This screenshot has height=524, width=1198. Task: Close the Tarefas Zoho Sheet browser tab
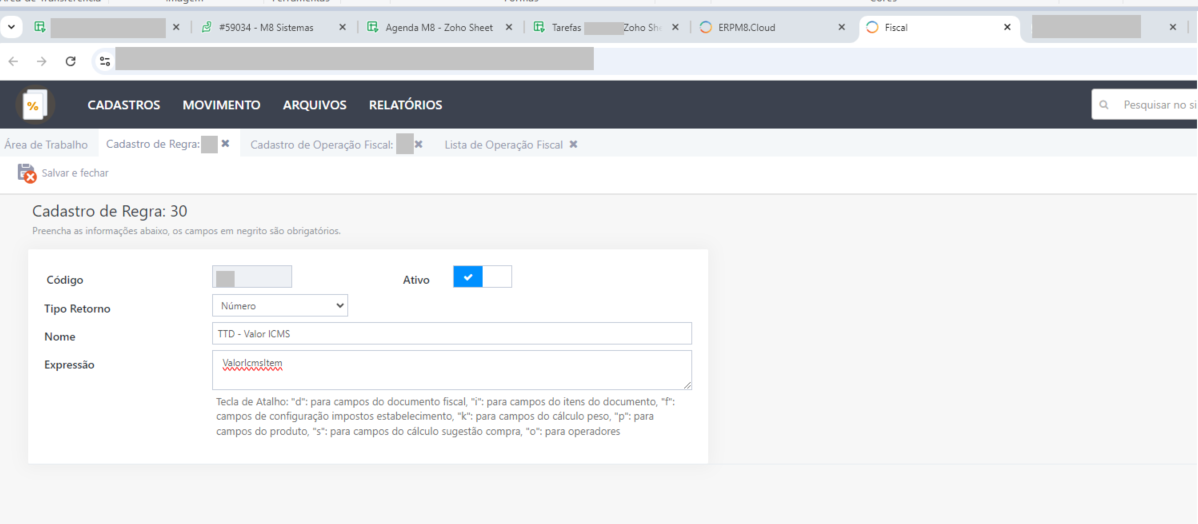(675, 27)
